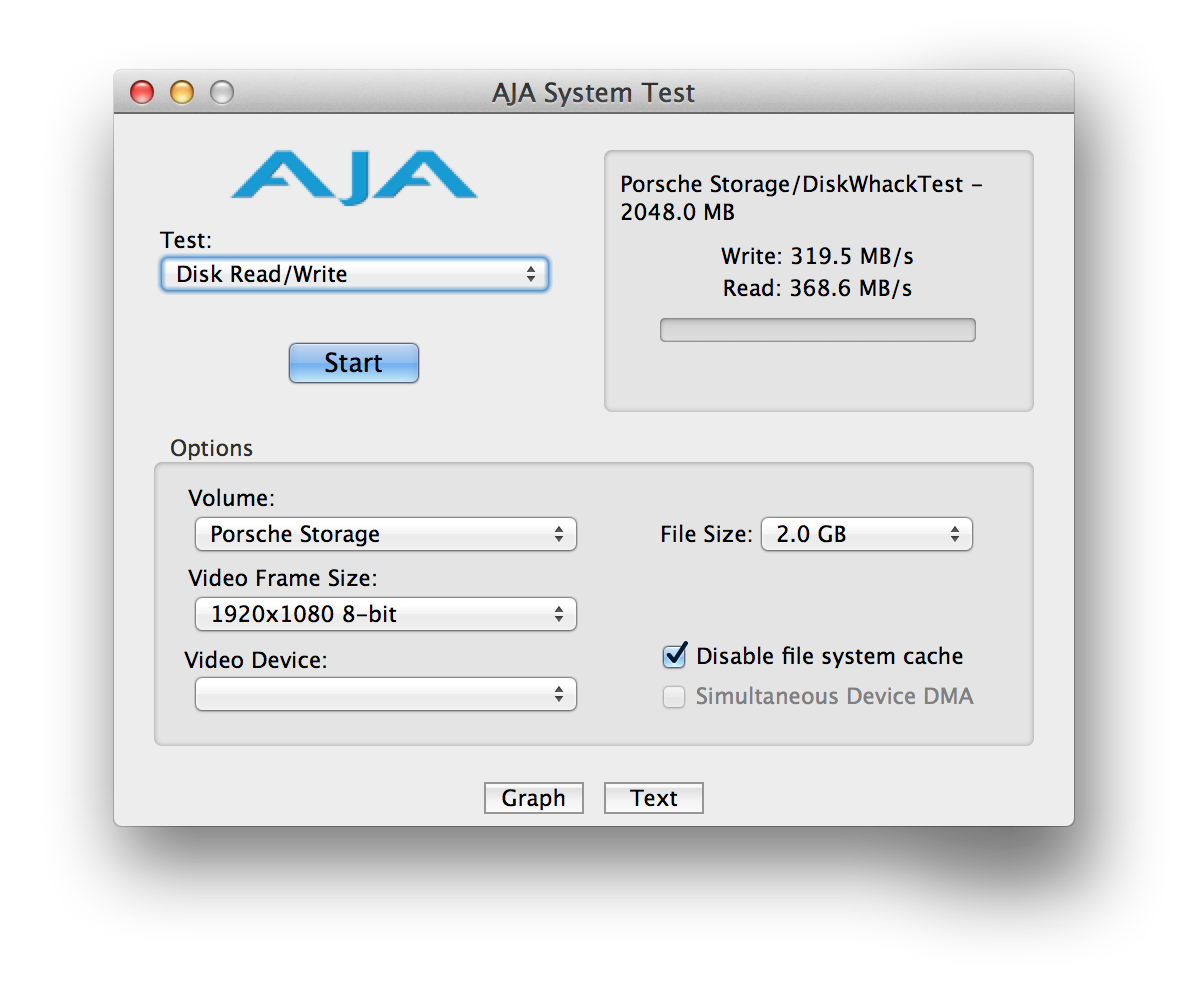Open the Video Frame Size dropdown
This screenshot has height=984, width=1188.
pyautogui.click(x=386, y=614)
